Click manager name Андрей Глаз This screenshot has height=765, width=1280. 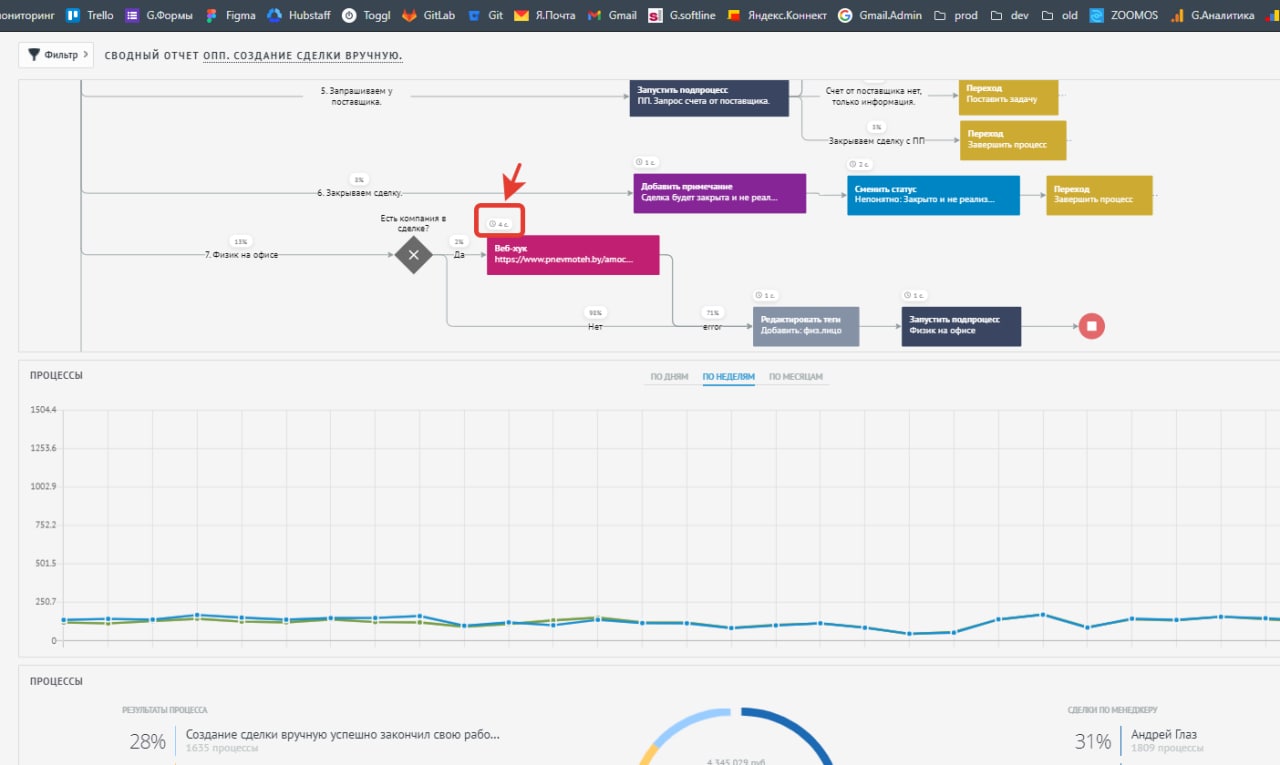tap(1163, 735)
